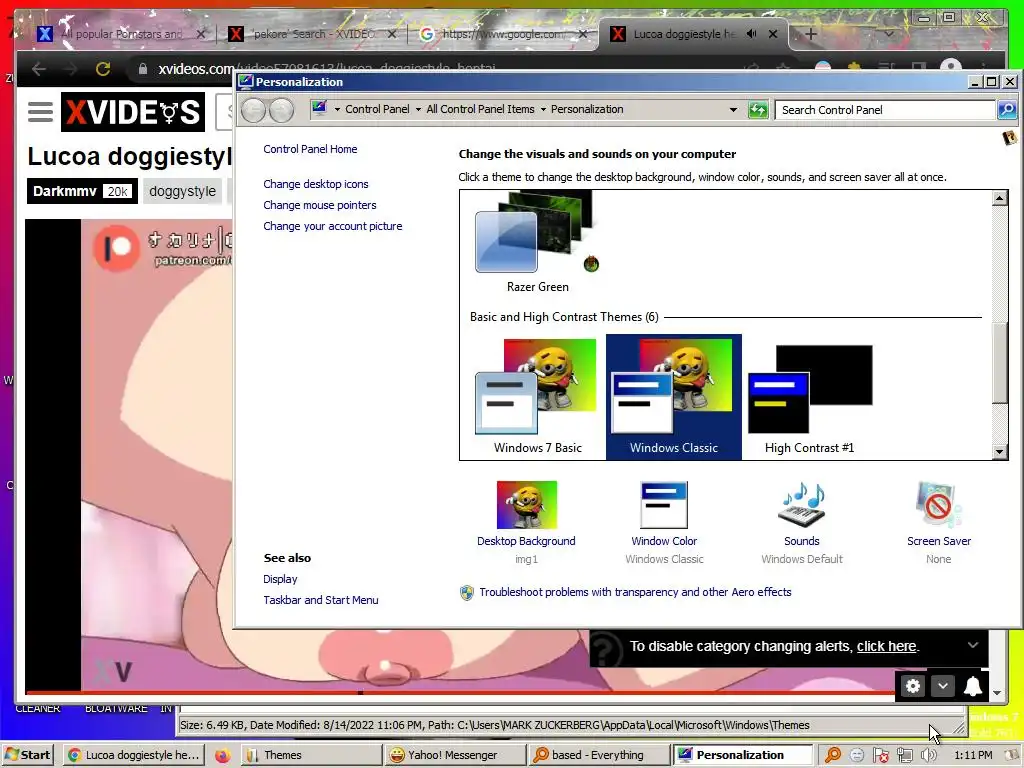
Task: Click the theme list scrollbar up arrow
Action: (999, 198)
